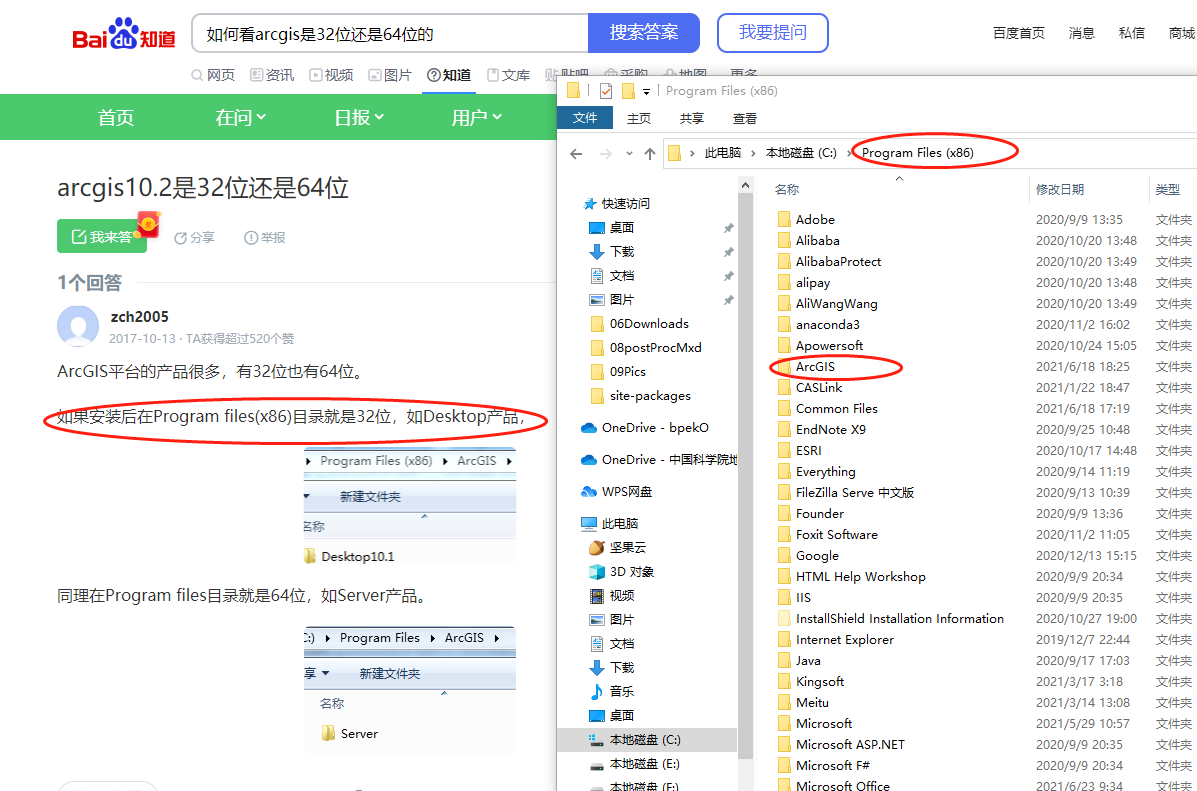Open the Server folder screenshot image
The height and width of the screenshot is (791, 1197).
(409, 689)
